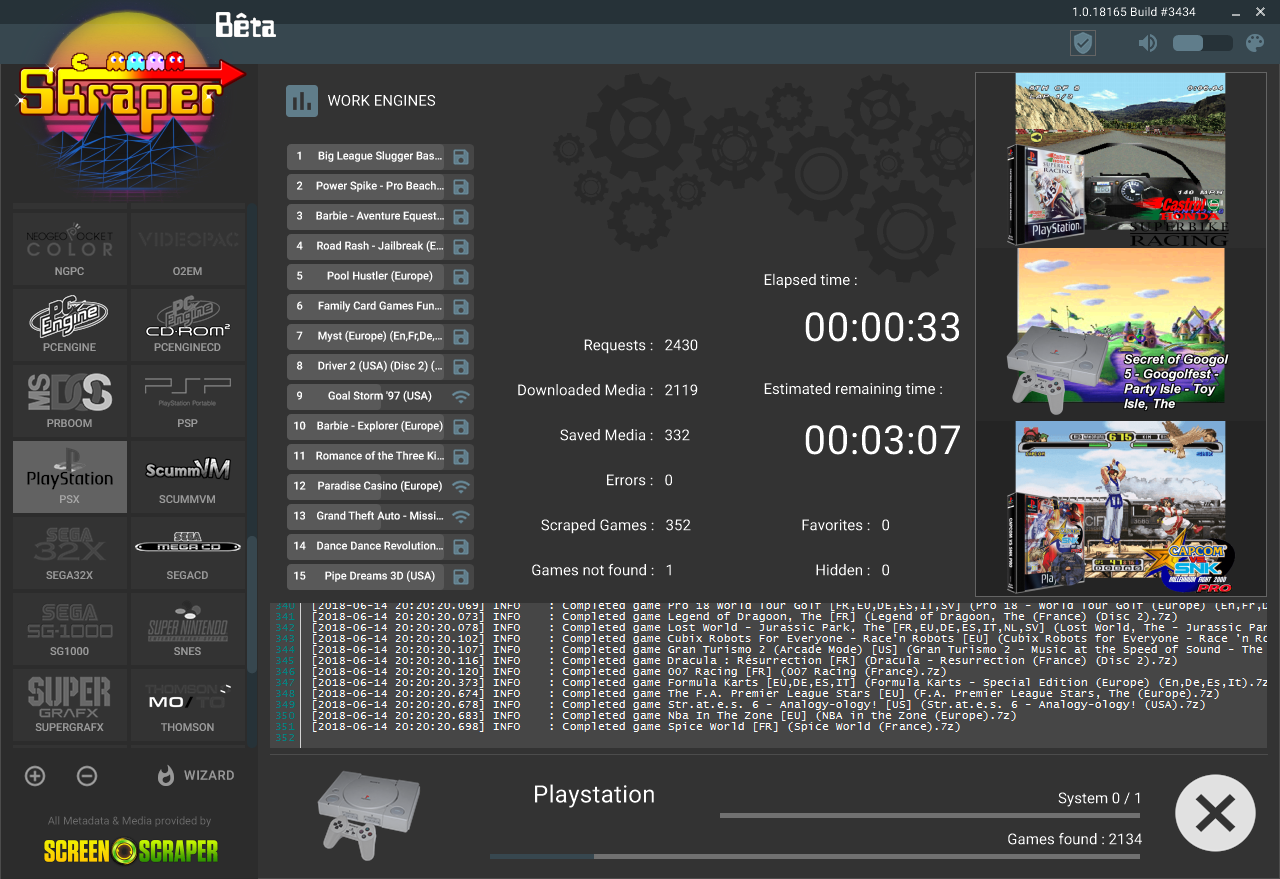1280x879 pixels.
Task: Click the shield verification icon
Action: pos(1082,43)
